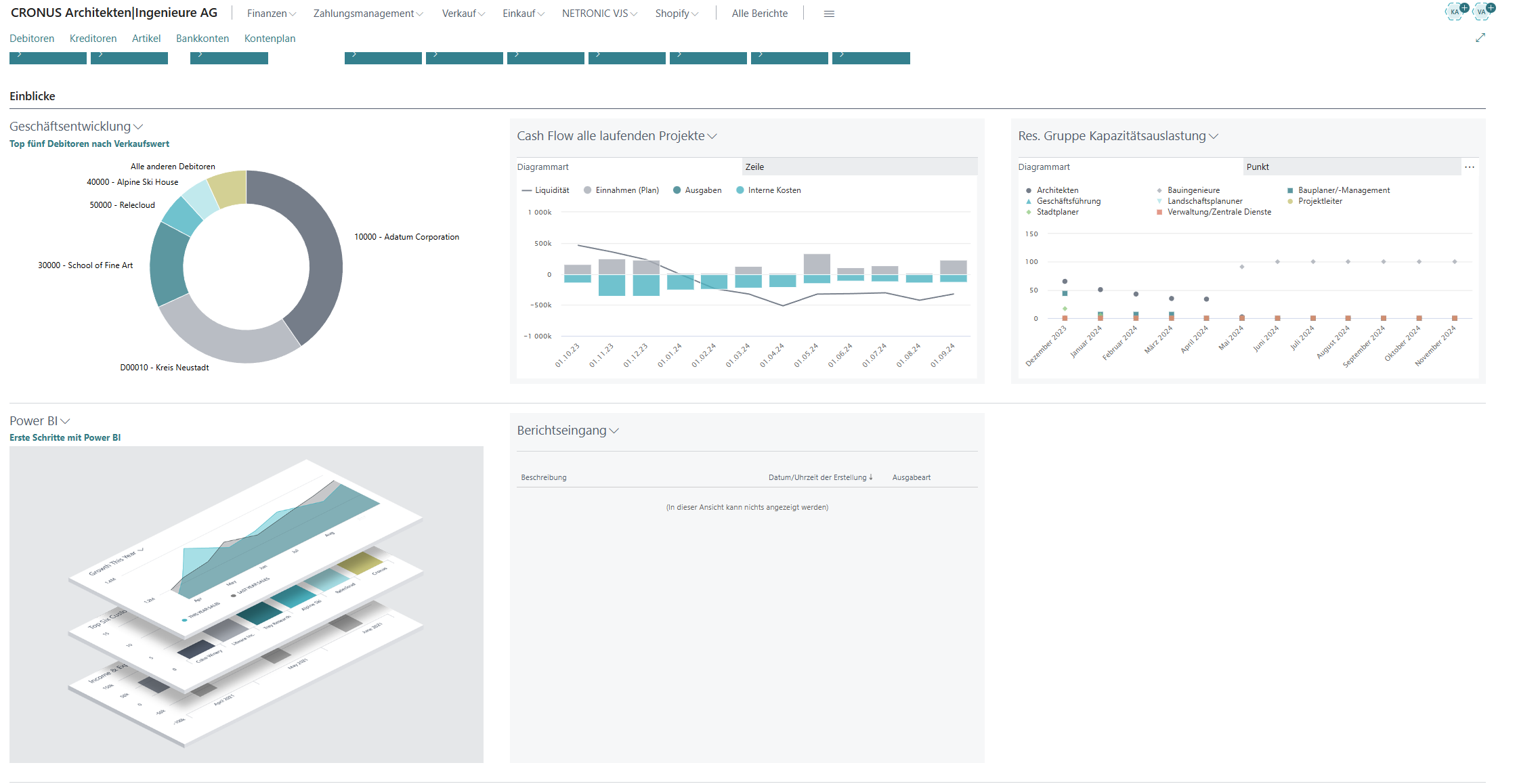The width and height of the screenshot is (1517, 784).
Task: Expand the Zahlungsmanagement menu
Action: coord(368,14)
